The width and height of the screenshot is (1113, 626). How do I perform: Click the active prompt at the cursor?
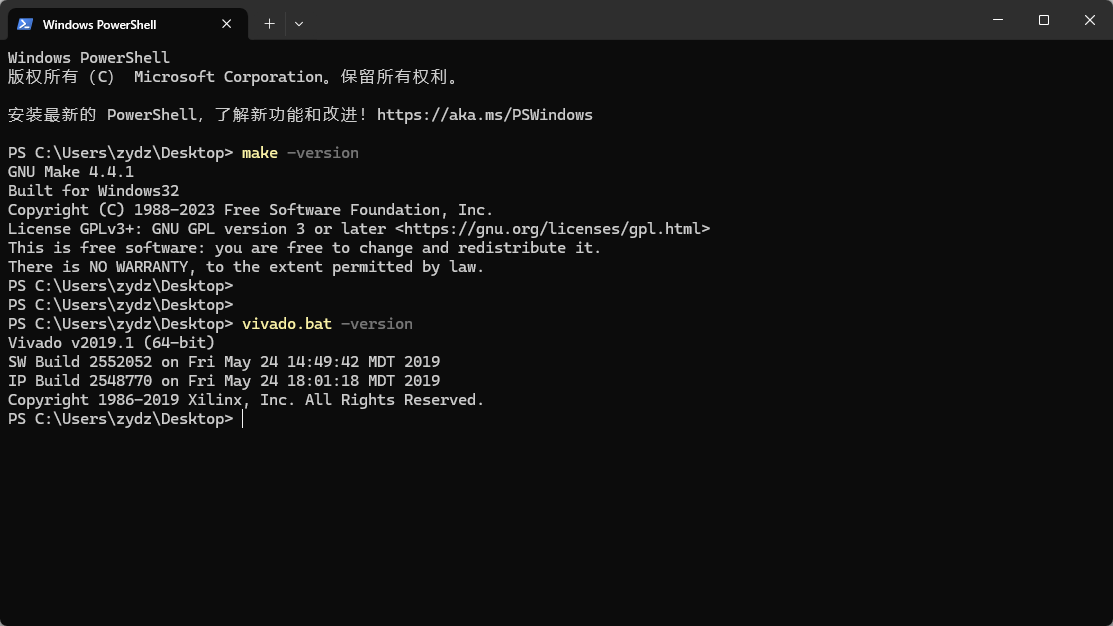pos(242,419)
